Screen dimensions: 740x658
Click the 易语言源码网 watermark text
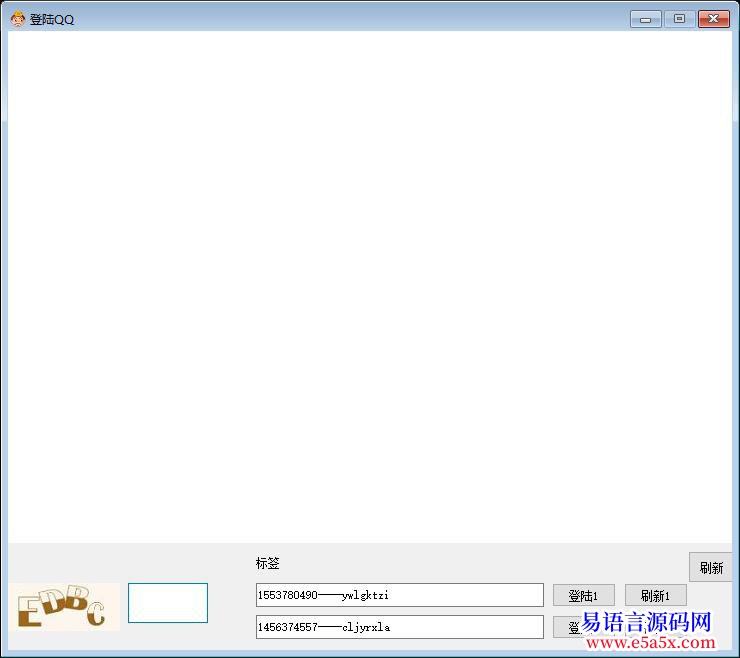pos(646,624)
